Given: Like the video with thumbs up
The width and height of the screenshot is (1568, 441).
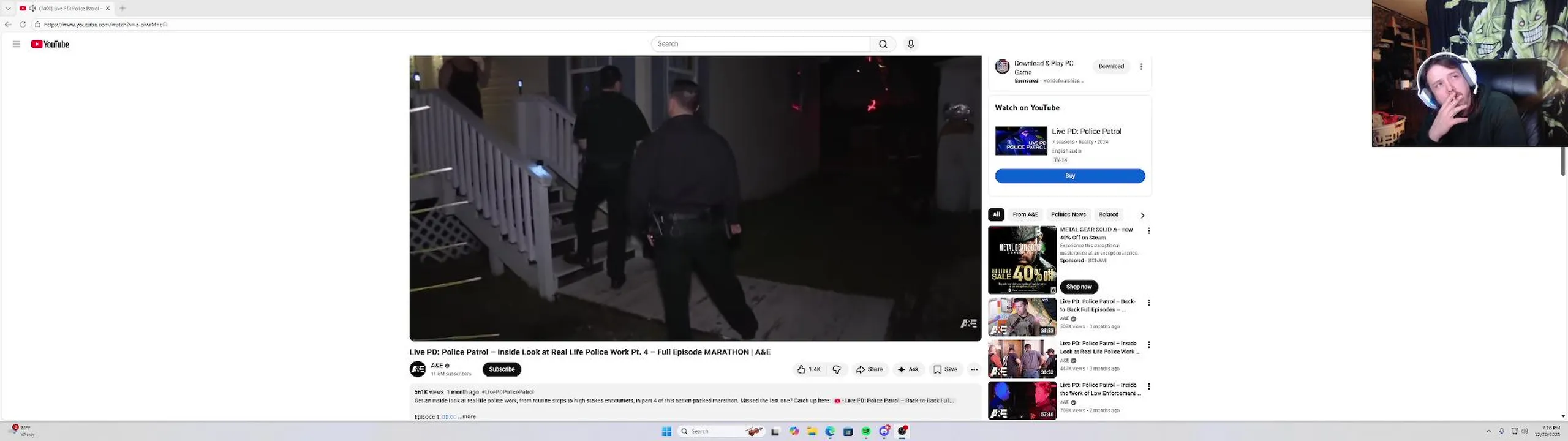Looking at the screenshot, I should click(809, 369).
